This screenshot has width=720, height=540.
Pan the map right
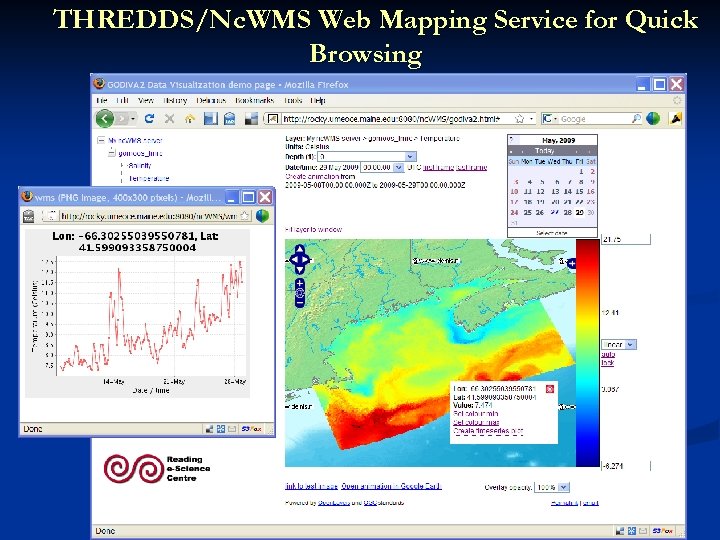(x=306, y=259)
